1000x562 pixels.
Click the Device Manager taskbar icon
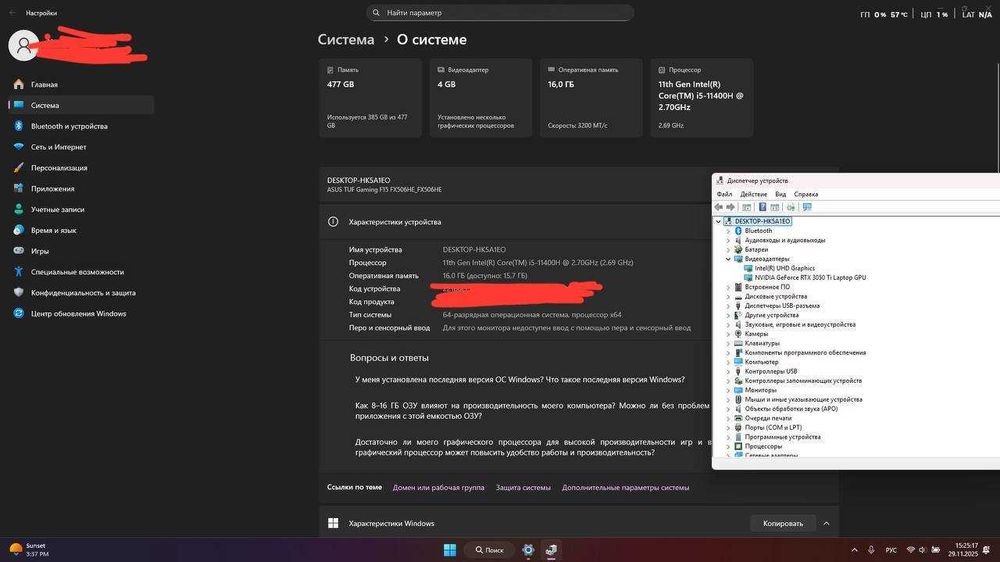click(551, 550)
